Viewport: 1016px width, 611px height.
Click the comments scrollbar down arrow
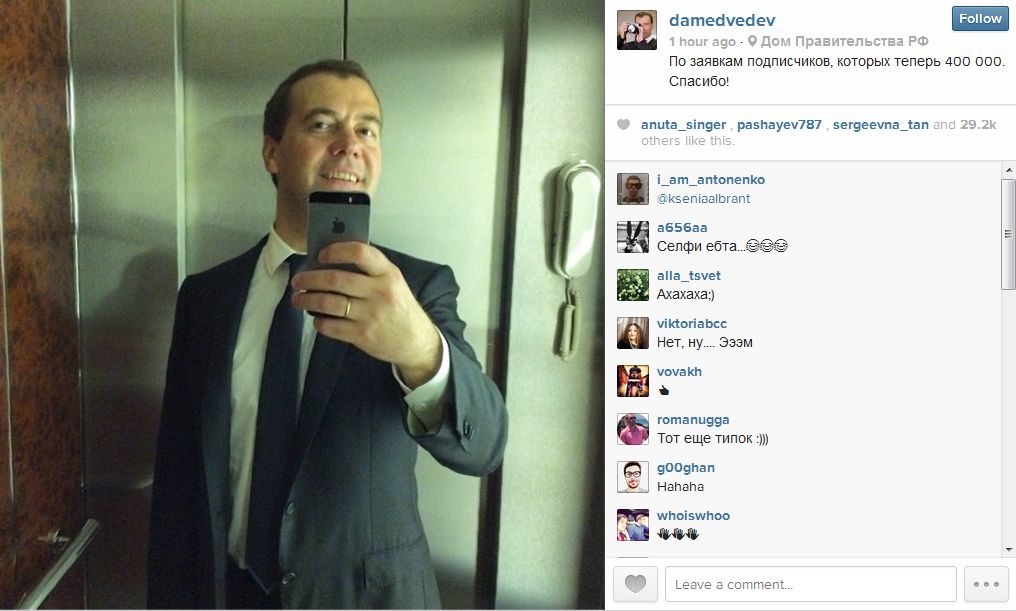pyautogui.click(x=1008, y=549)
